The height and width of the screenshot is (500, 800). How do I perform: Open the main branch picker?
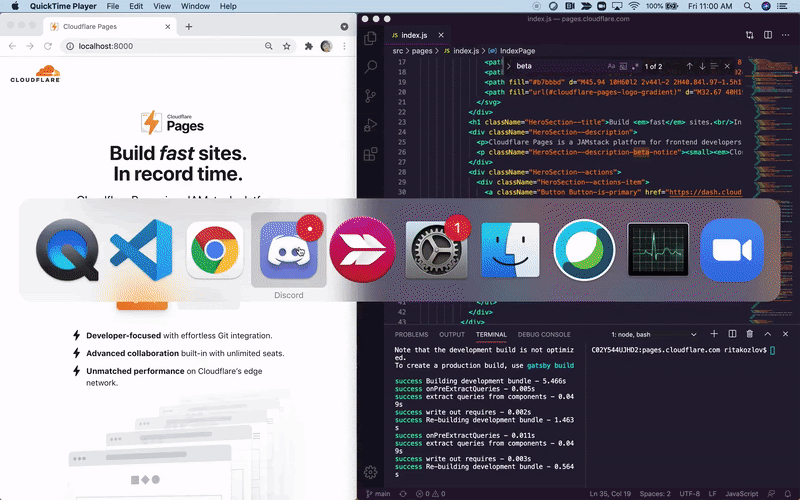pyautogui.click(x=378, y=493)
